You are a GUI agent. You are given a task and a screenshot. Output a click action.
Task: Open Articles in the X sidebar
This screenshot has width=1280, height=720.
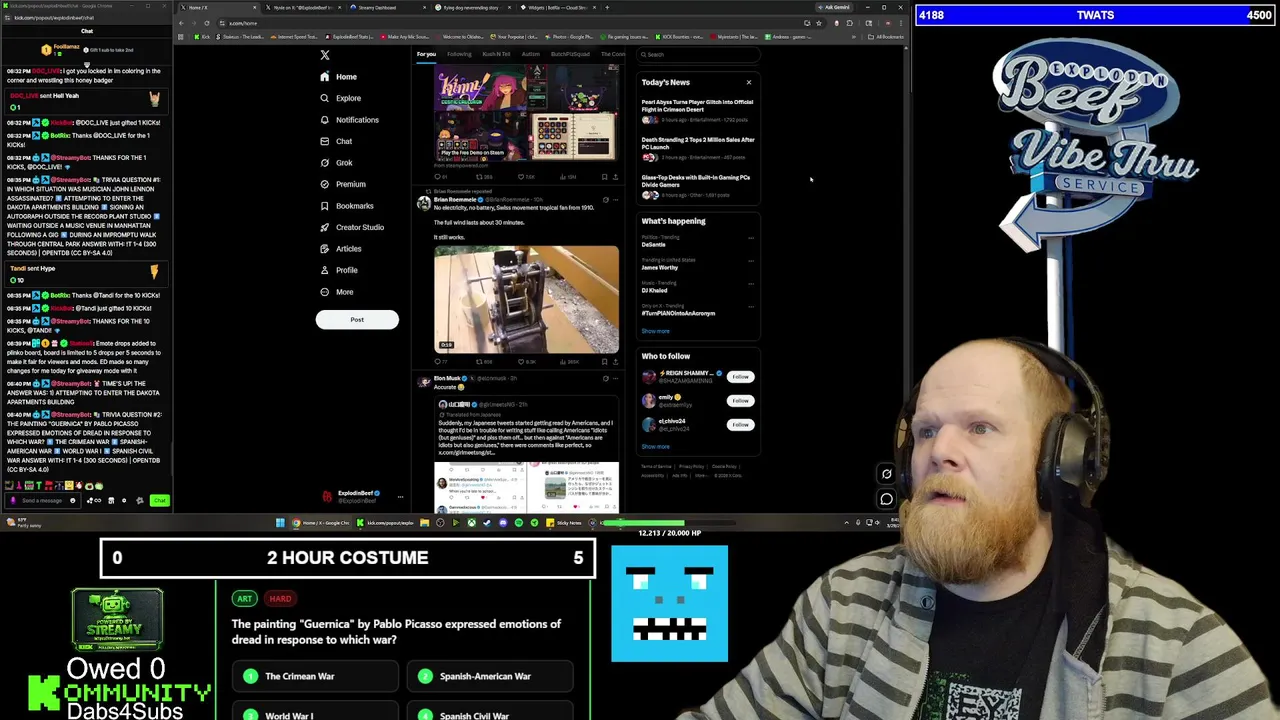[x=341, y=249]
